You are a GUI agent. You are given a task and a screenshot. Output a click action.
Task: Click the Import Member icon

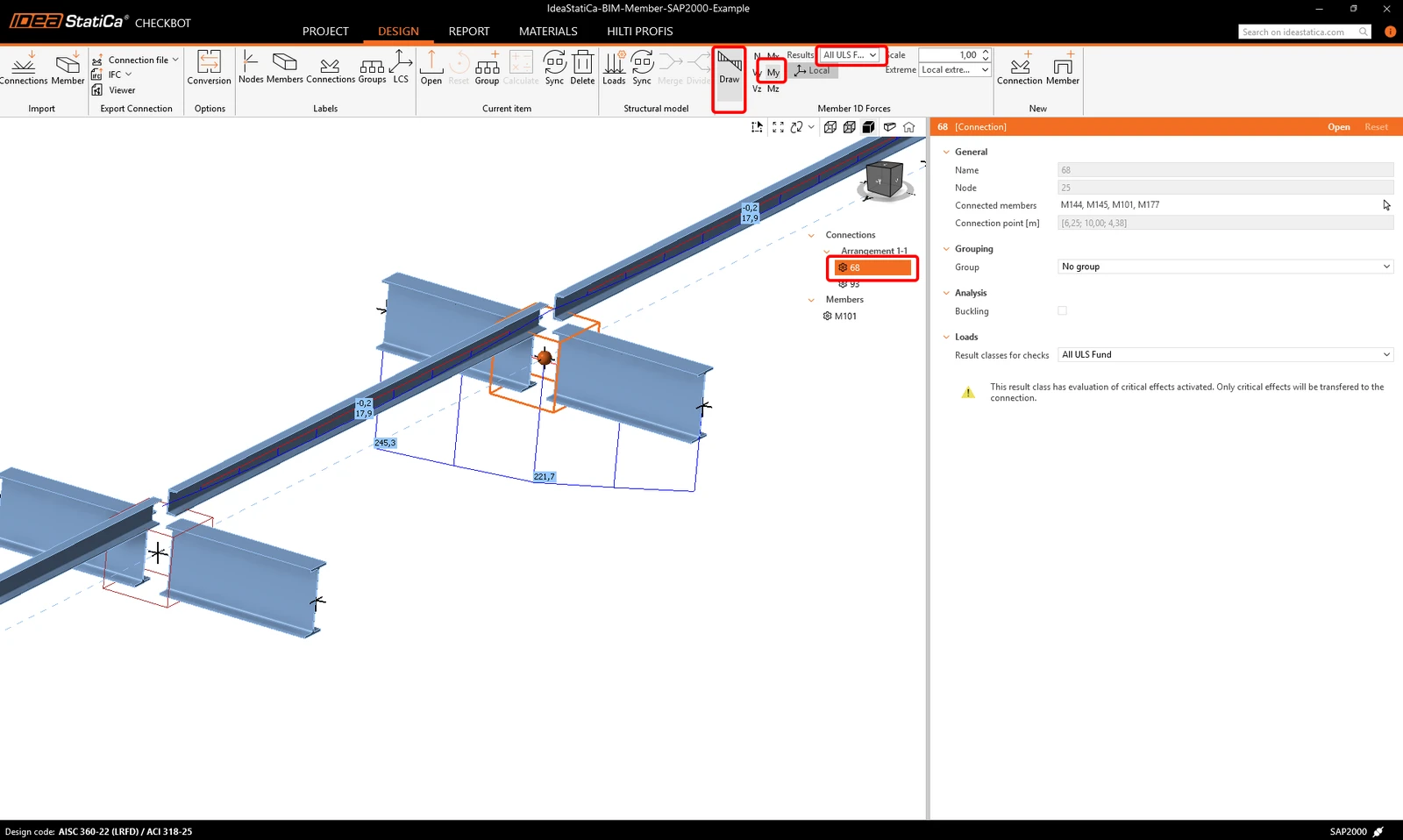(68, 68)
